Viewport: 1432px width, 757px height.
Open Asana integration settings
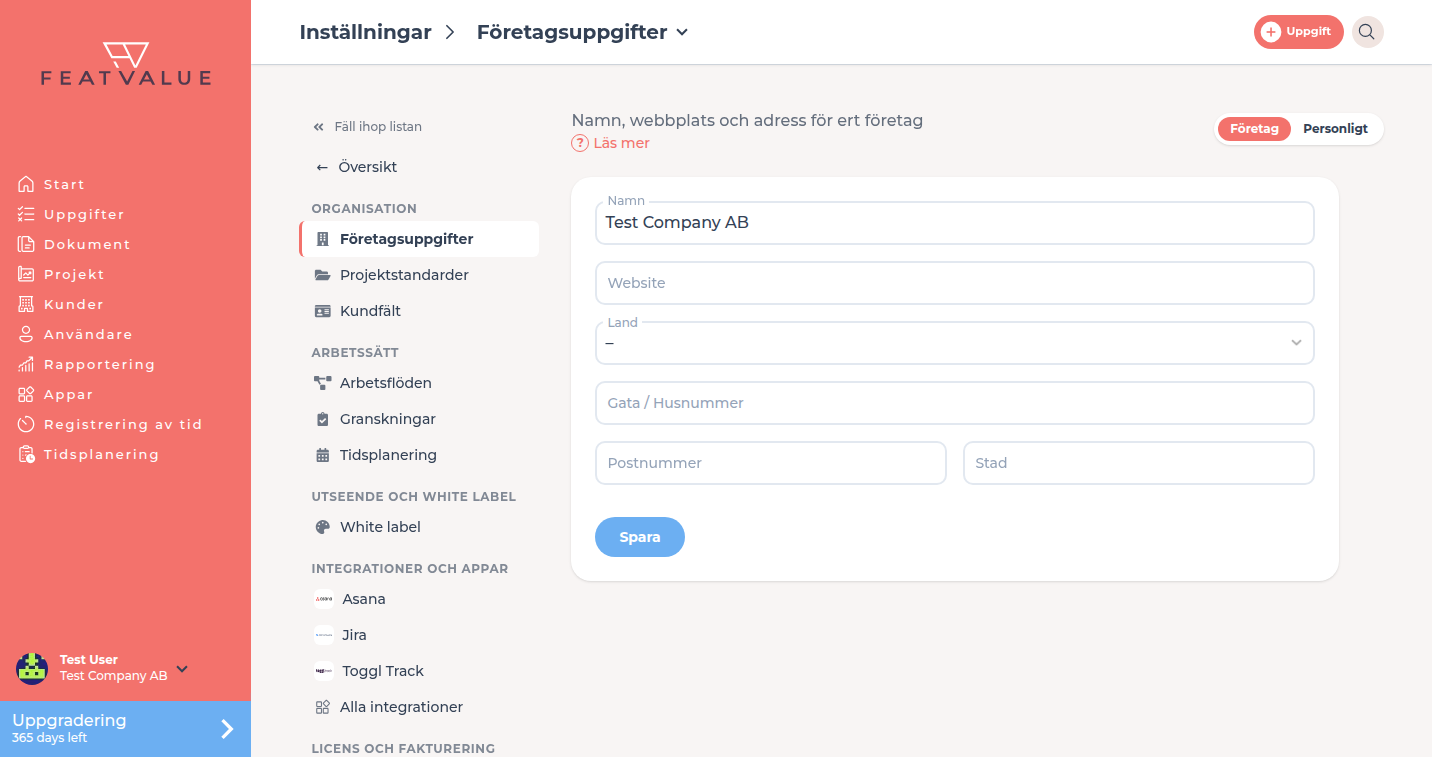[419, 599]
